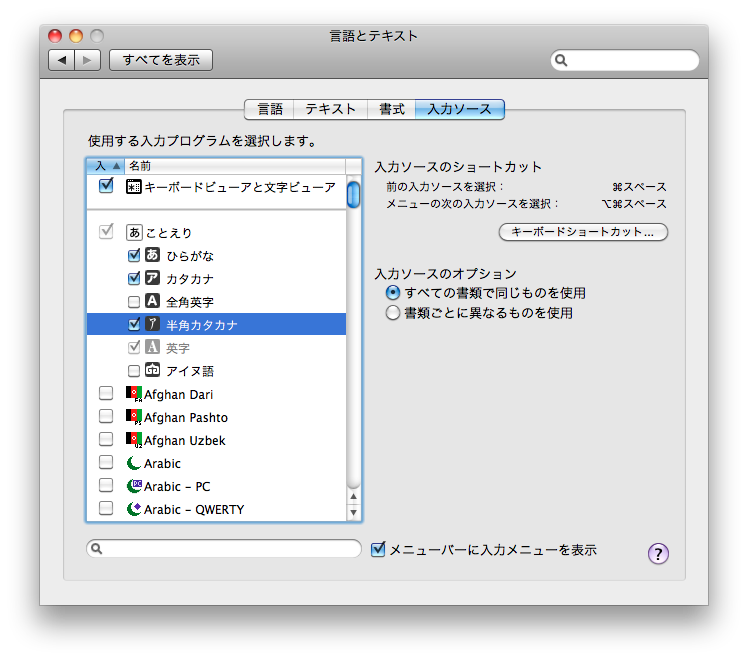This screenshot has width=748, height=660.
Task: Click the 全角英字 full-width A icon
Action: pos(153,301)
